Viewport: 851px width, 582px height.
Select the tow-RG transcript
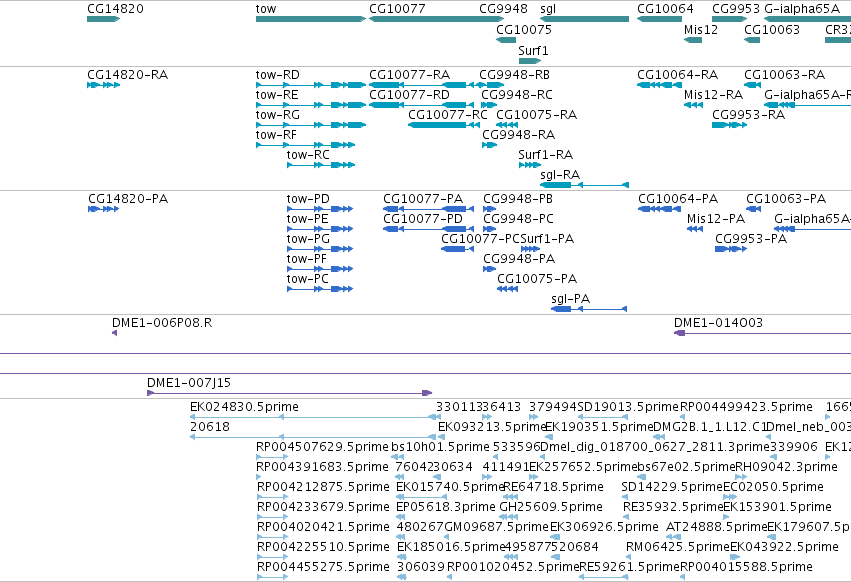pyautogui.click(x=311, y=125)
